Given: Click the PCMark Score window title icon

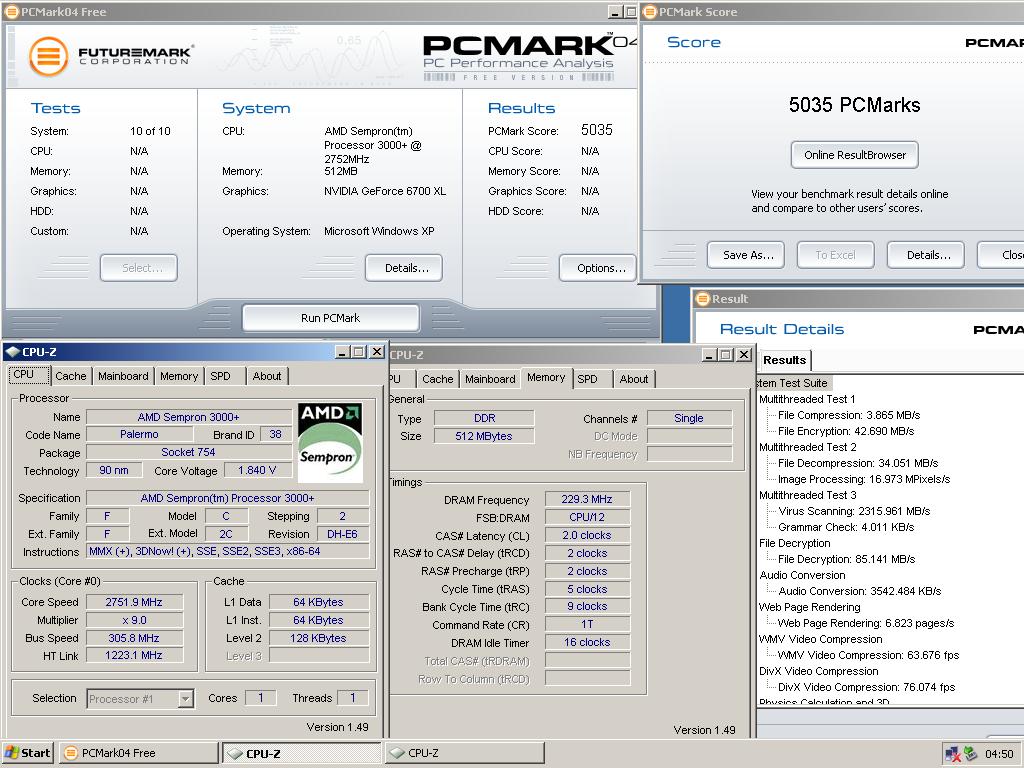Looking at the screenshot, I should point(650,11).
